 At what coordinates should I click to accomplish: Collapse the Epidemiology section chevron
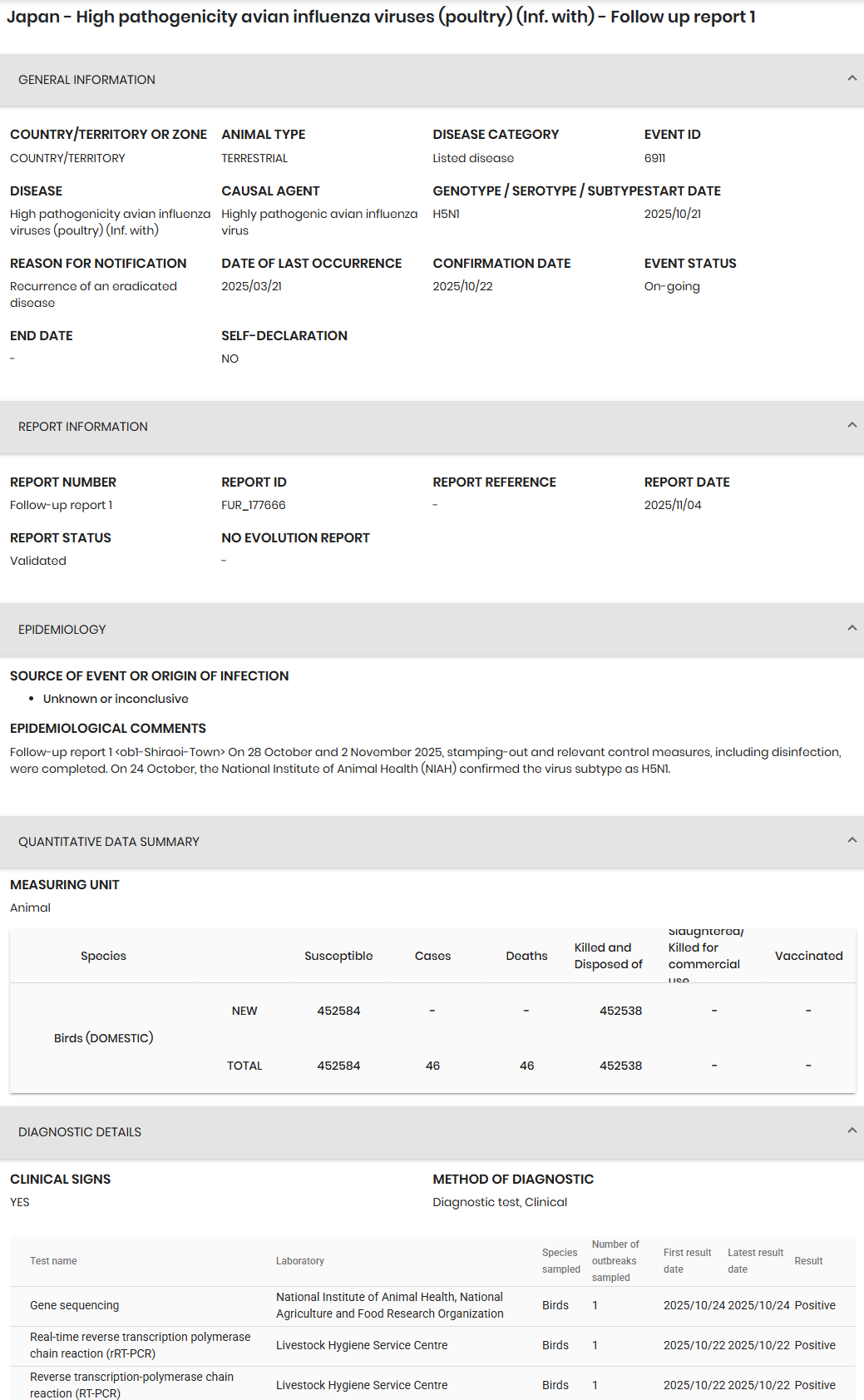pyautogui.click(x=852, y=628)
